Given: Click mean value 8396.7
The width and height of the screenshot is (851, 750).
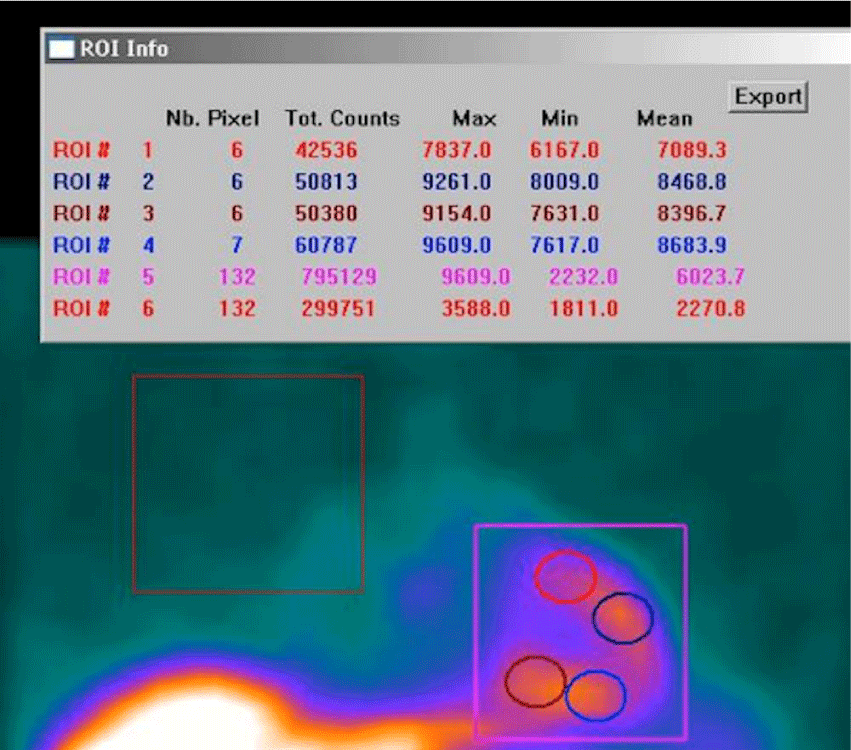Looking at the screenshot, I should [x=692, y=213].
